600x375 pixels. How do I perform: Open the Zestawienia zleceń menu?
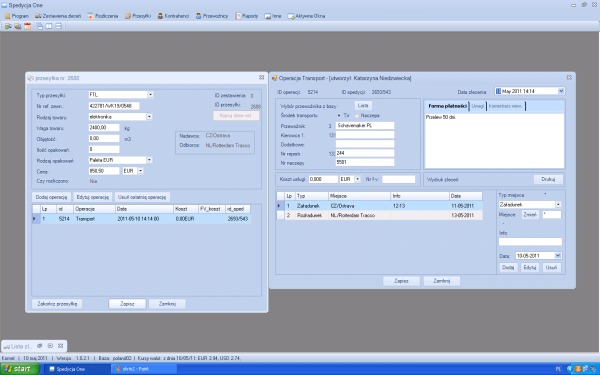pos(58,16)
